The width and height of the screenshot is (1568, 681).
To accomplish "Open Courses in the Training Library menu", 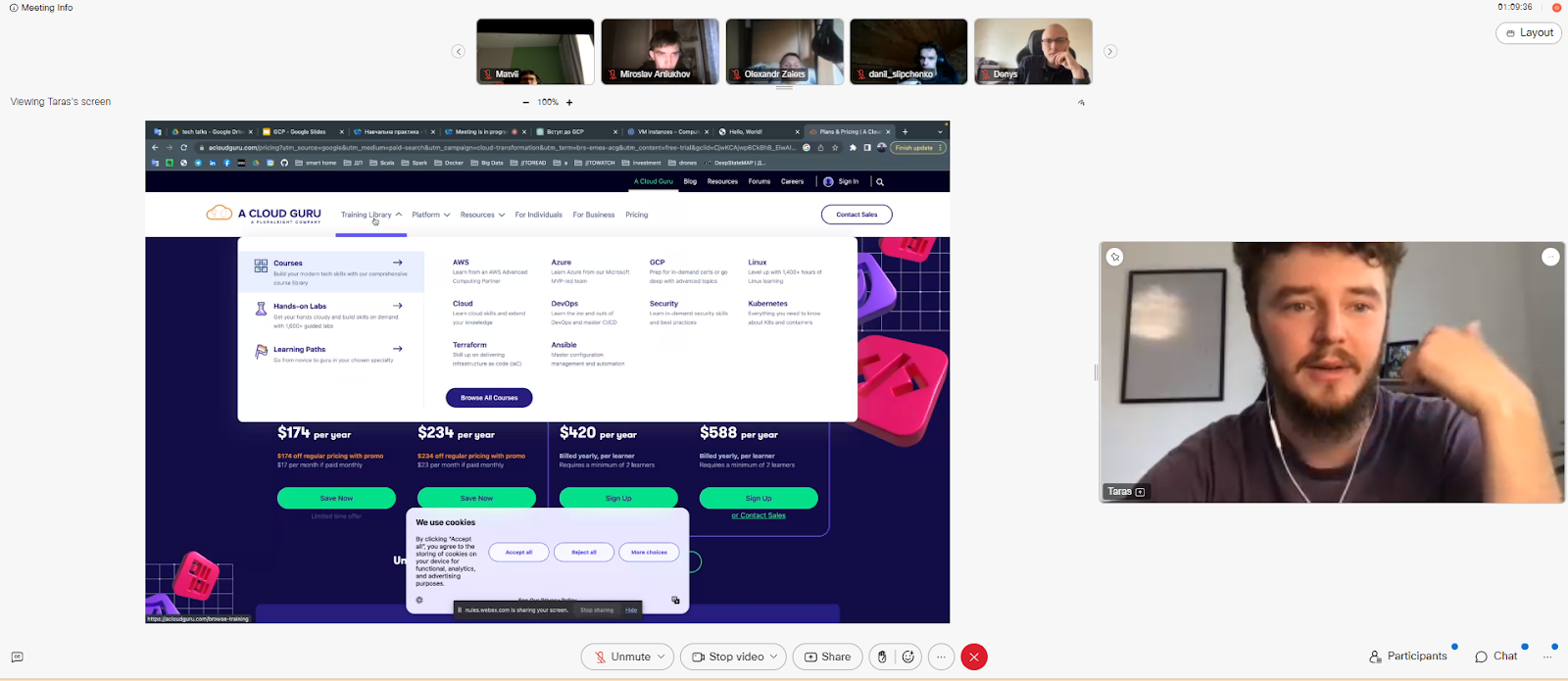I will coord(331,271).
